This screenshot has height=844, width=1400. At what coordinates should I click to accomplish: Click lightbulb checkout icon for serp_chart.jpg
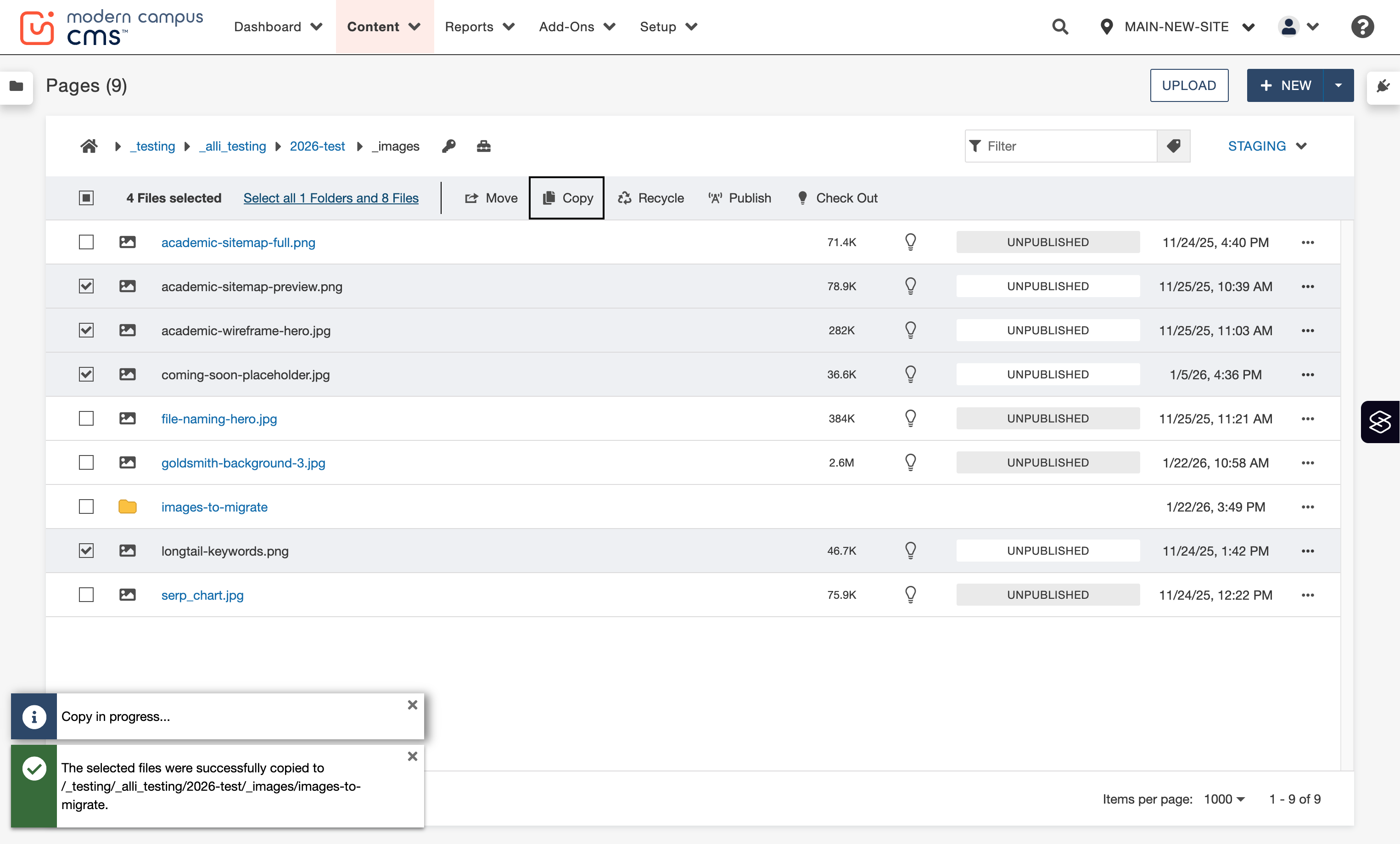910,595
